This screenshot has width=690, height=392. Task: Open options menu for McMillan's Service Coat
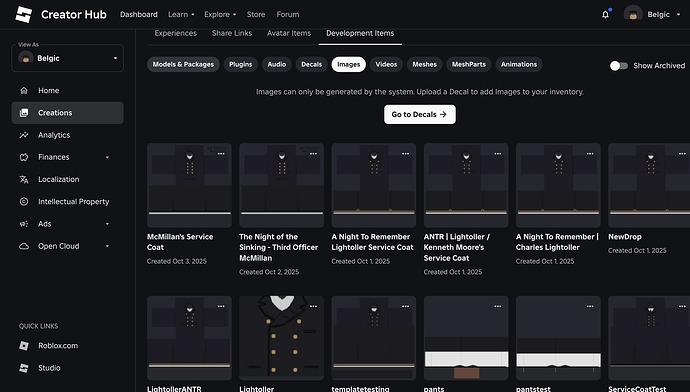click(x=221, y=154)
